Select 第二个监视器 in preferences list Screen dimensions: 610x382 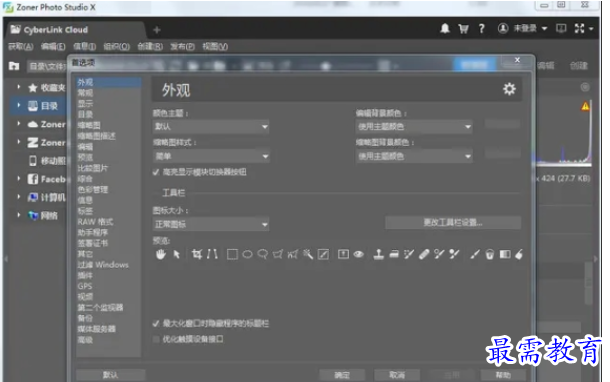tap(100, 308)
